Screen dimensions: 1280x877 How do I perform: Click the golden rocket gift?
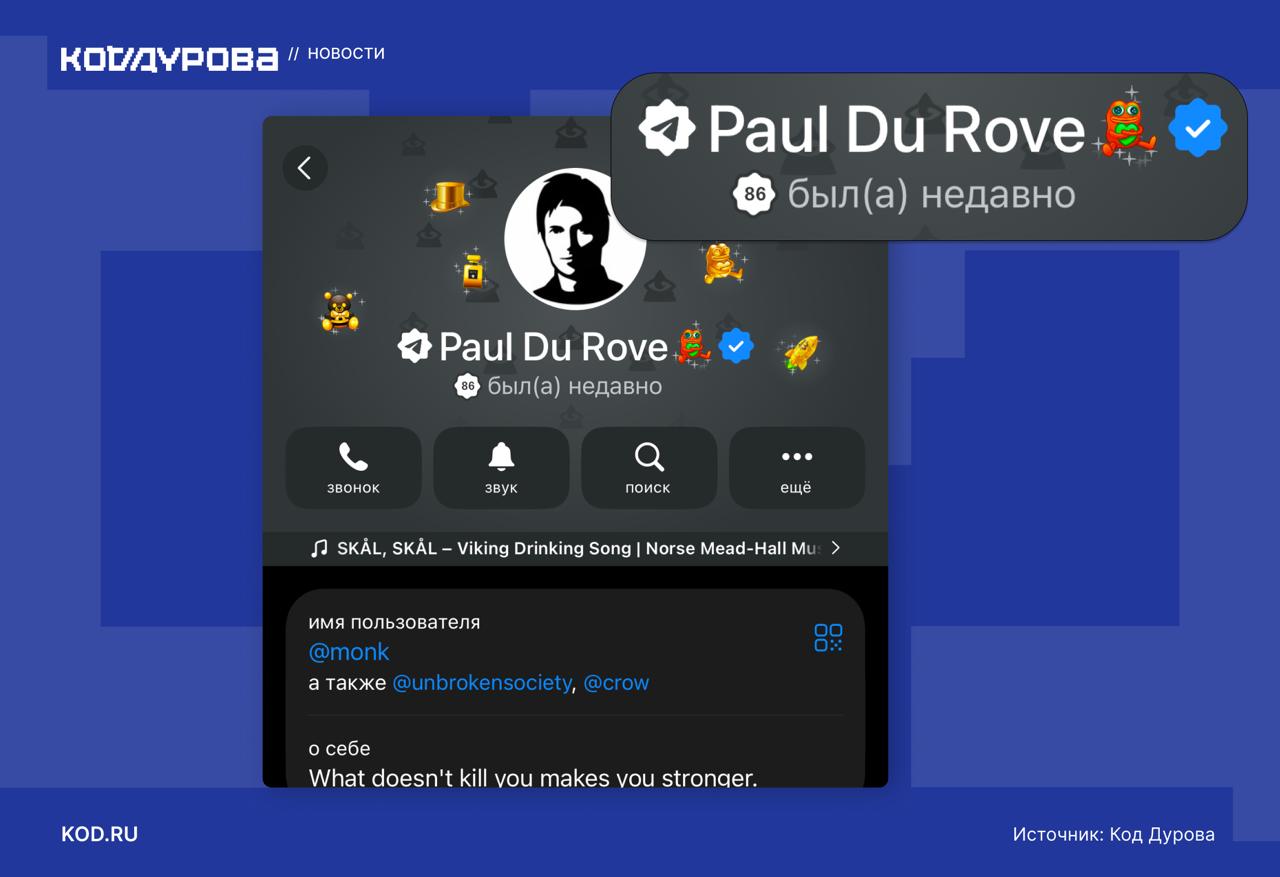800,352
